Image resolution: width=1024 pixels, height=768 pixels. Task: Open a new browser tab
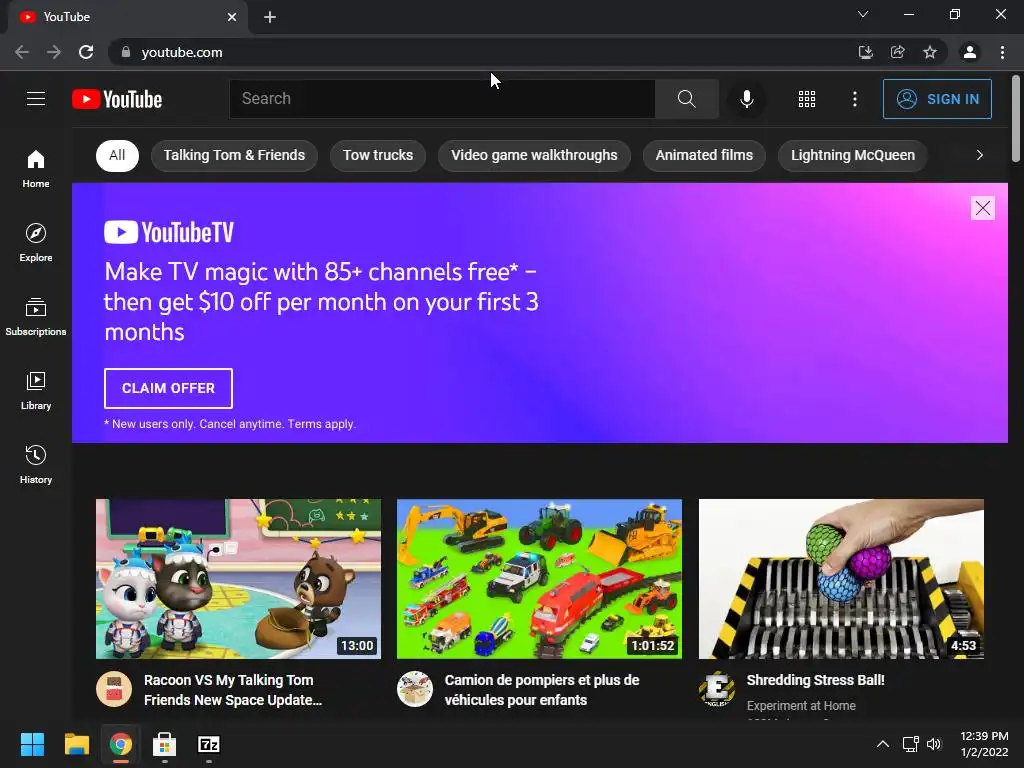click(270, 17)
